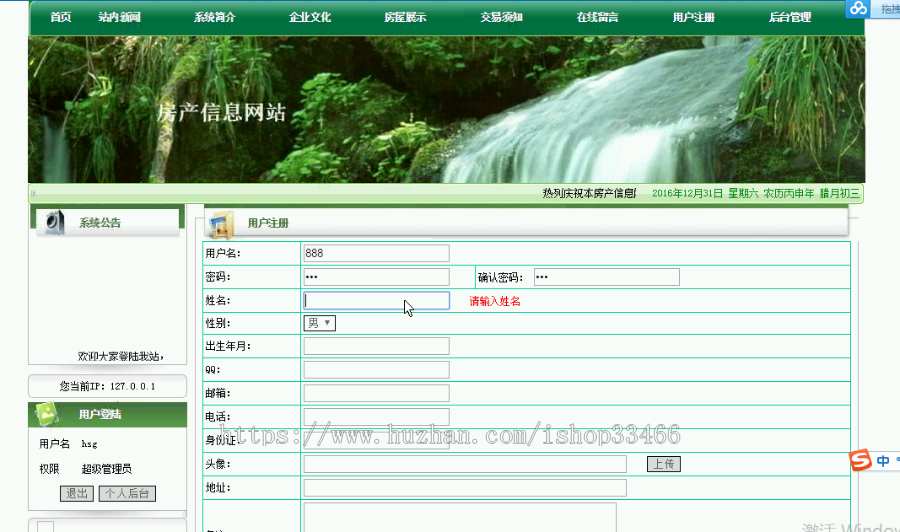Click the 请输入姓名 error text
The width and height of the screenshot is (900, 532).
495,301
